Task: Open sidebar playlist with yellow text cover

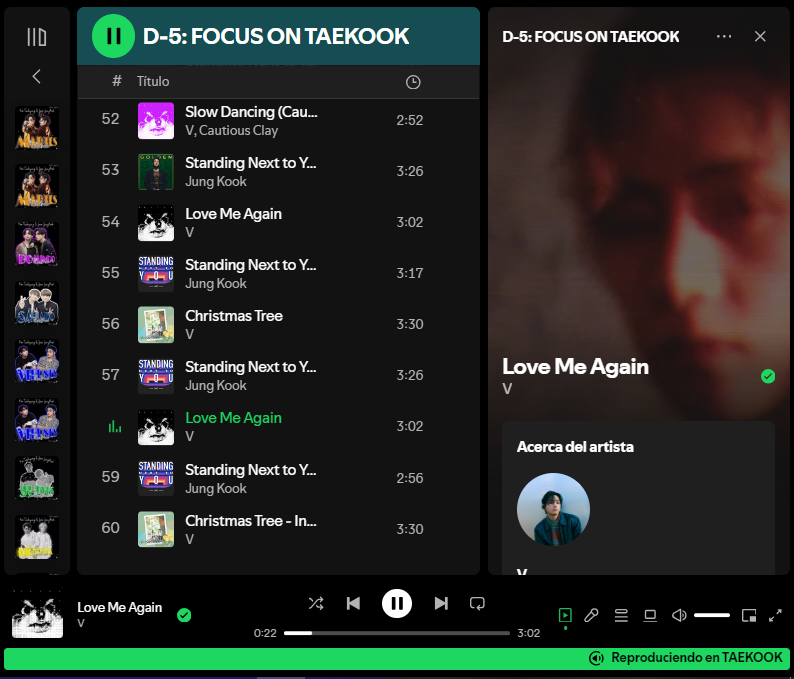Action: (37, 537)
